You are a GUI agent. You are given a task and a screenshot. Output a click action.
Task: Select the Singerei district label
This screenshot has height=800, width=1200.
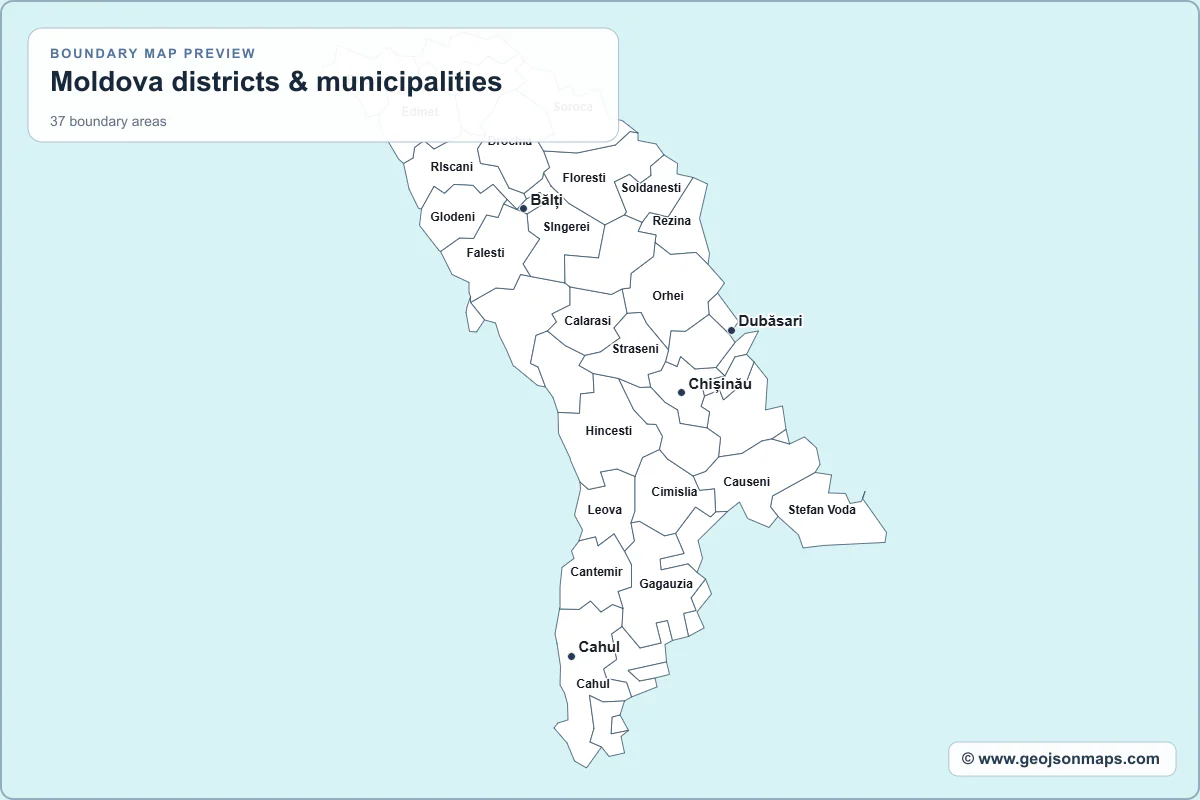(x=567, y=227)
